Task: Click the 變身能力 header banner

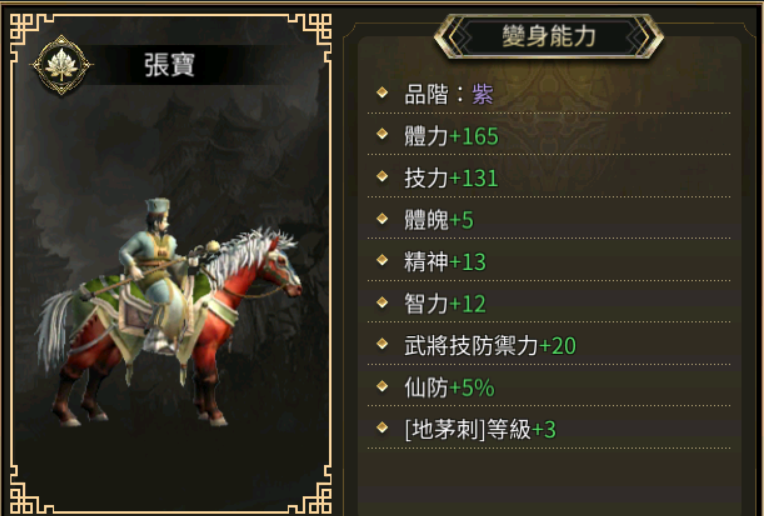Action: pos(549,37)
